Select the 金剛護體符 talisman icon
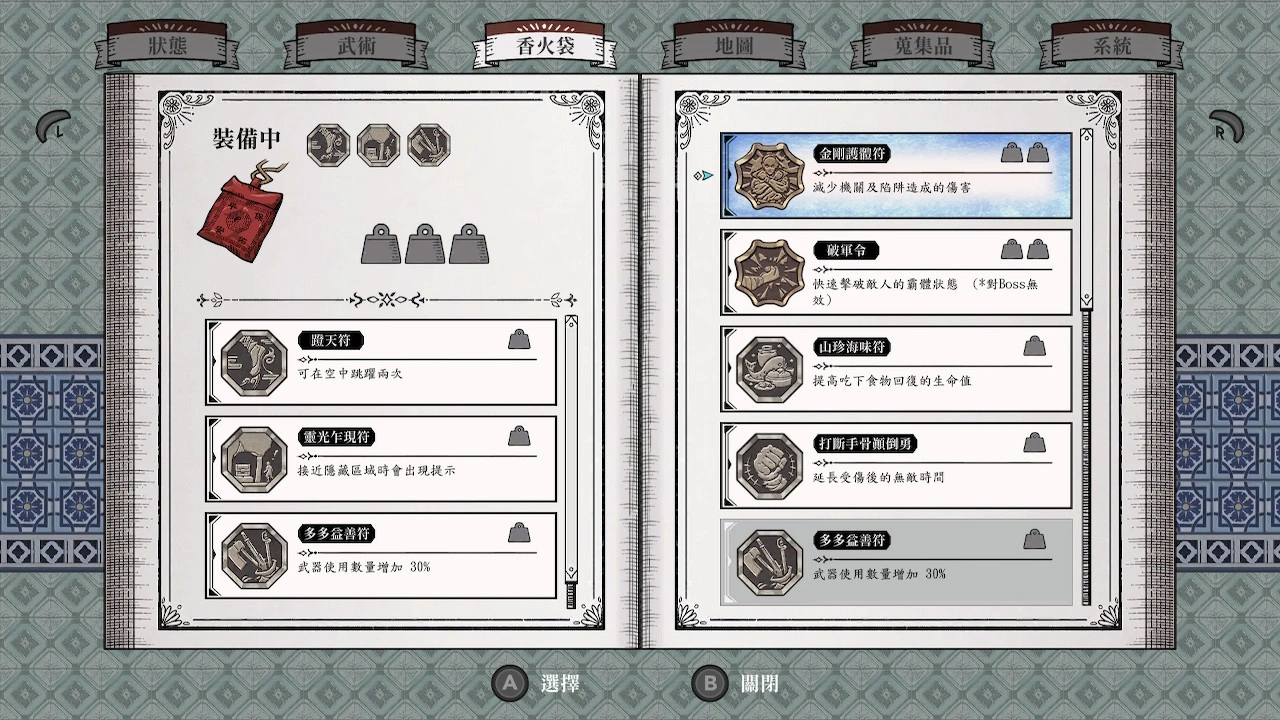Image resolution: width=1280 pixels, height=720 pixels. point(770,176)
